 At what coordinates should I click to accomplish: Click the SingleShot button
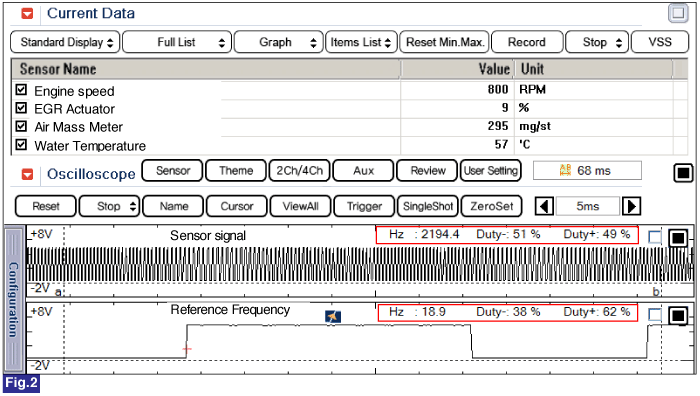point(428,206)
